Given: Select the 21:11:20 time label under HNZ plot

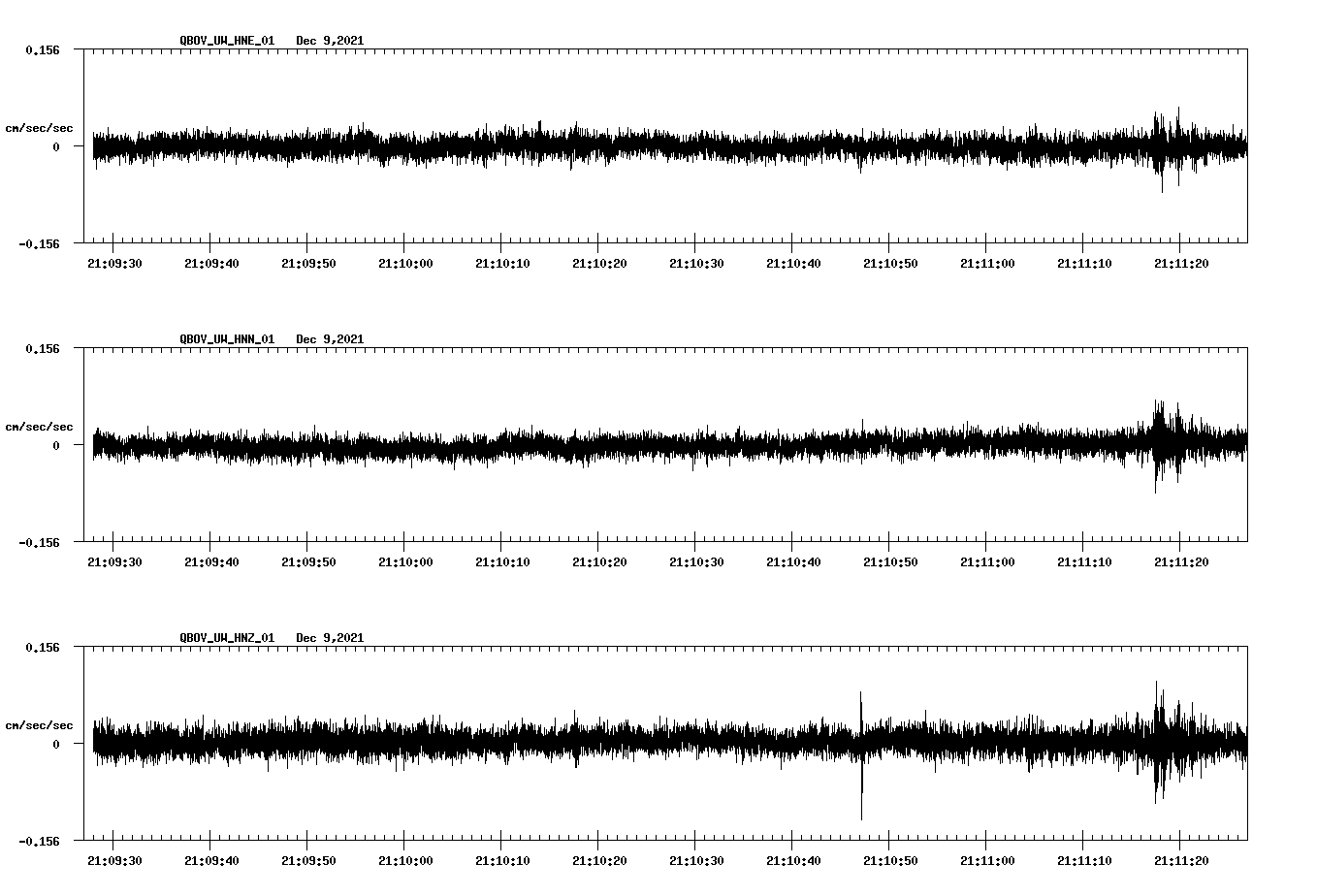Looking at the screenshot, I should point(1181,860).
